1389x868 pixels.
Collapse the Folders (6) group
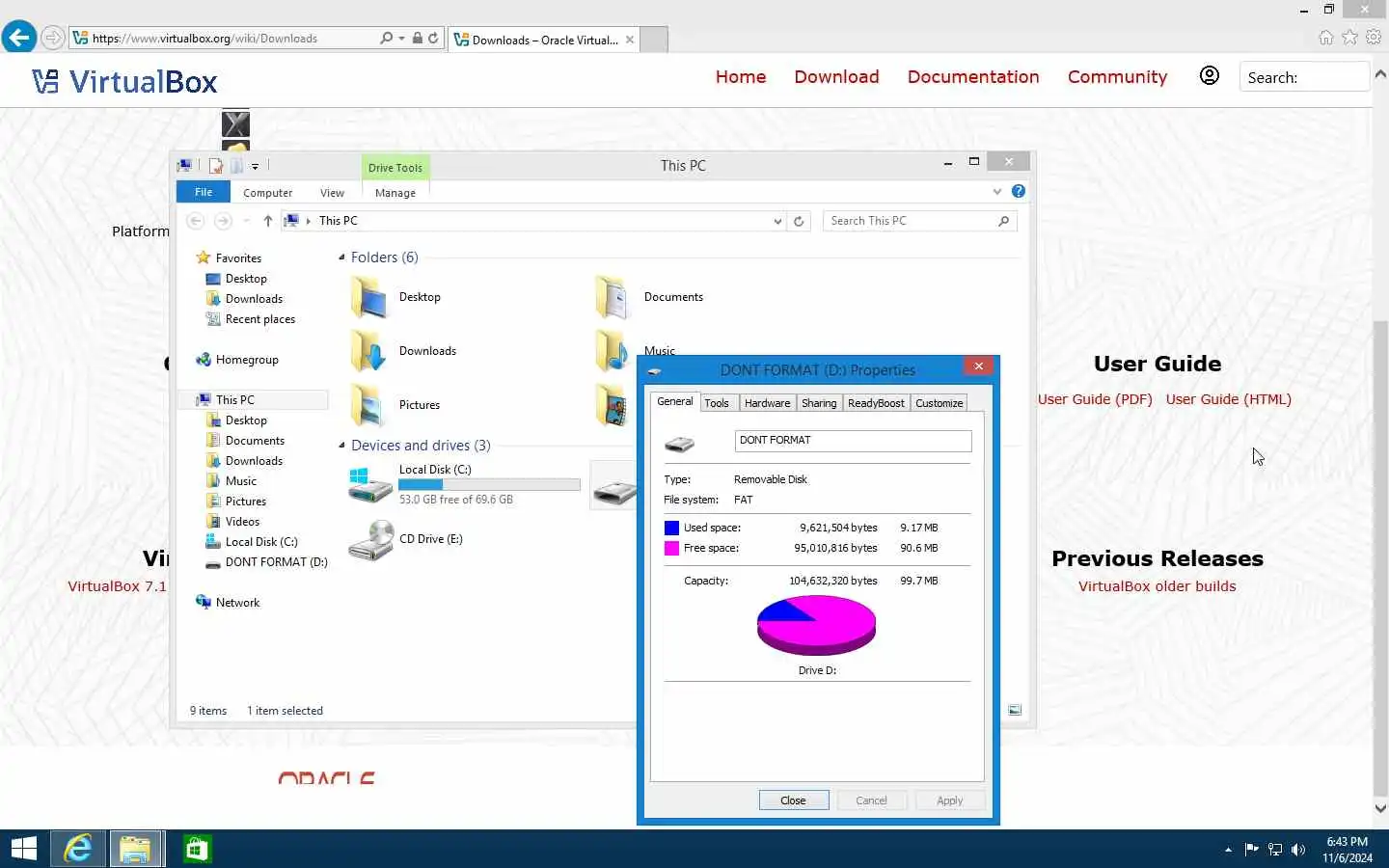341,258
